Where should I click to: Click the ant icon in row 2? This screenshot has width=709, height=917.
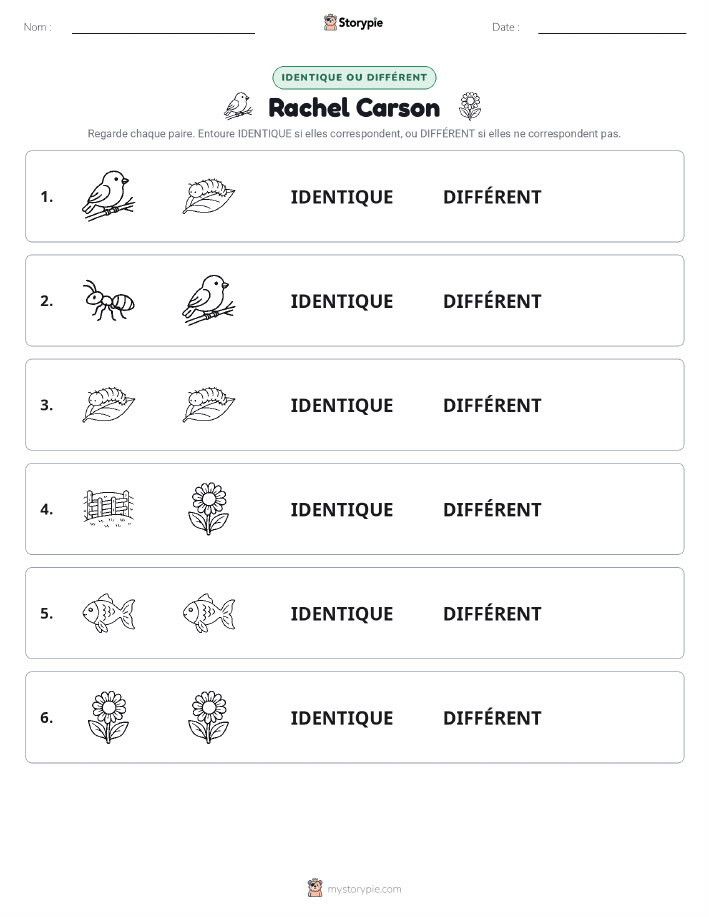point(108,300)
